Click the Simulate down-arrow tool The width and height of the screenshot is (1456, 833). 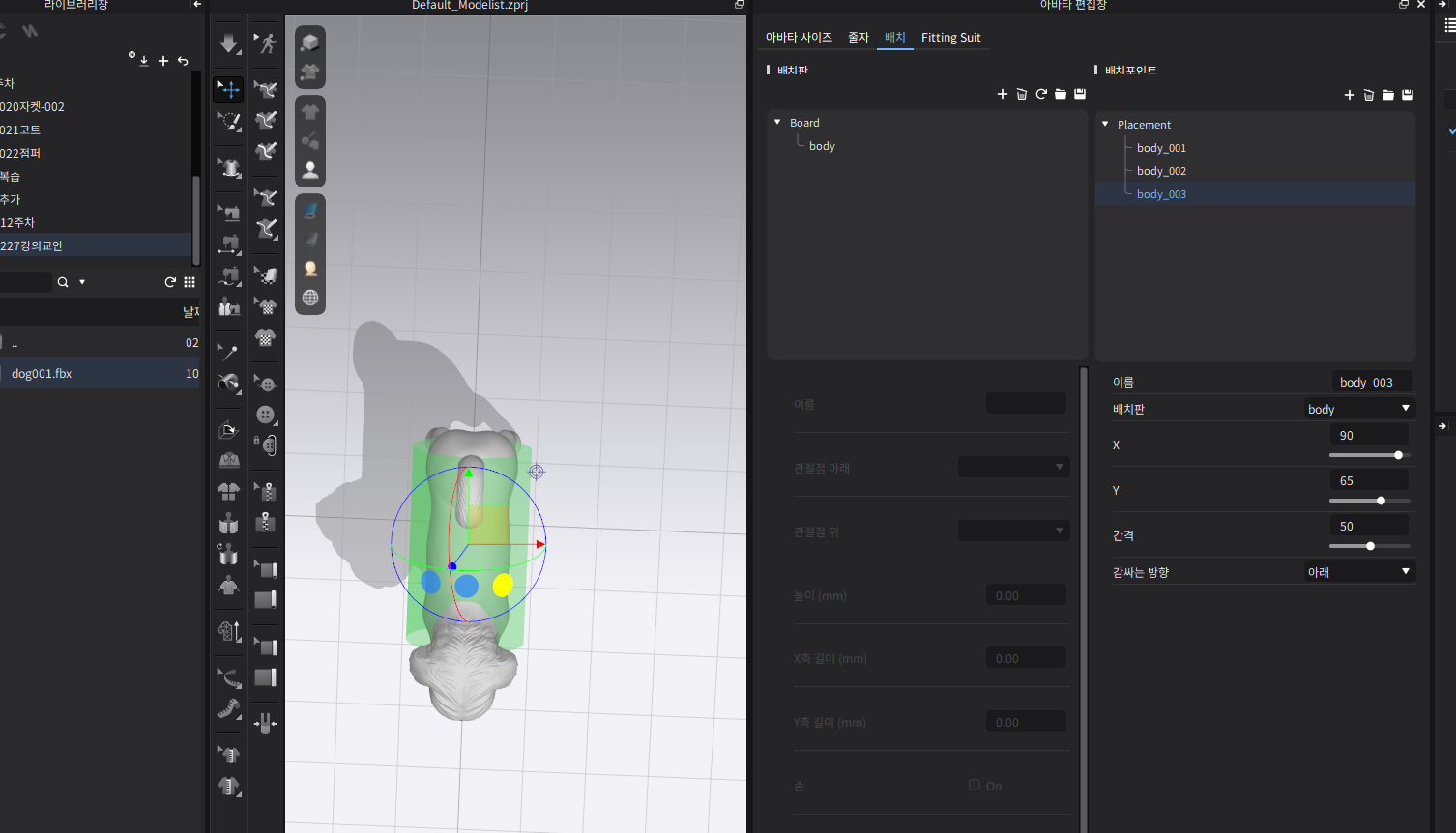[229, 43]
